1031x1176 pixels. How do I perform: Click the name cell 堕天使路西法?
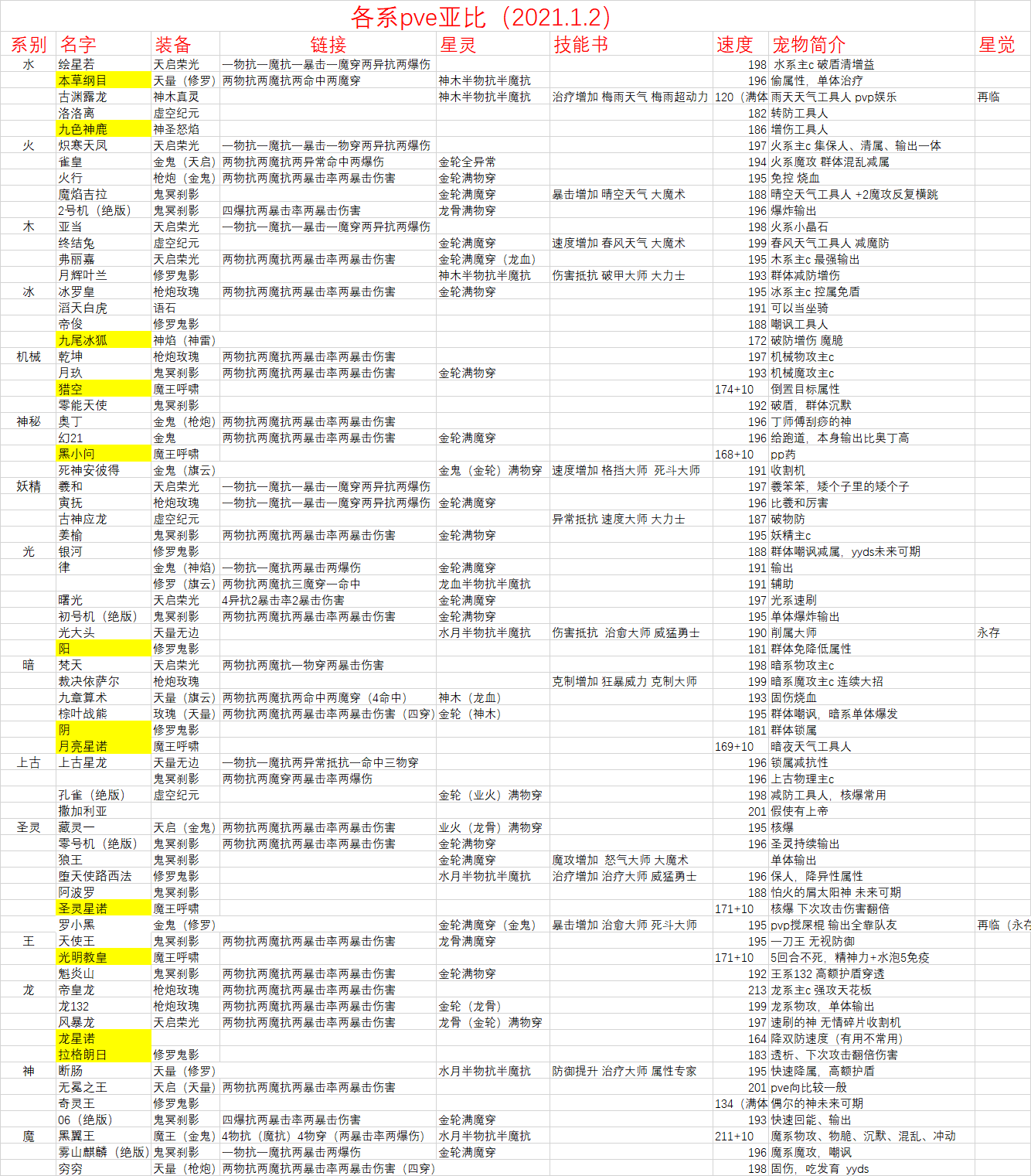click(104, 876)
